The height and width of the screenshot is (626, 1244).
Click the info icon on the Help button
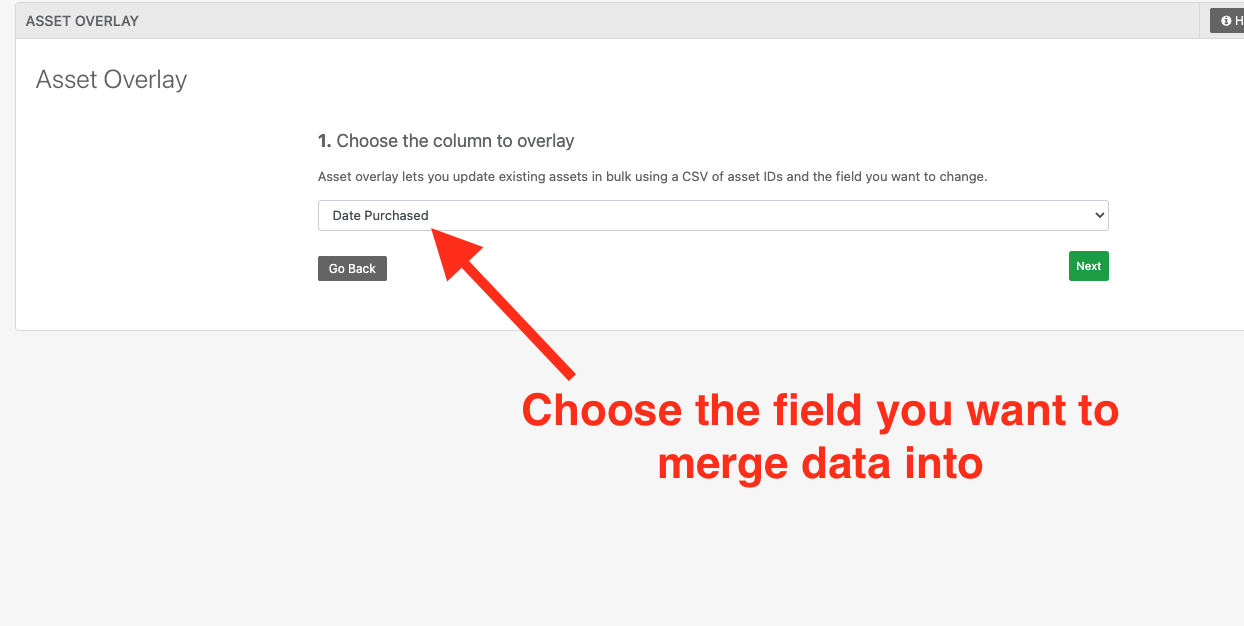pyautogui.click(x=1226, y=21)
